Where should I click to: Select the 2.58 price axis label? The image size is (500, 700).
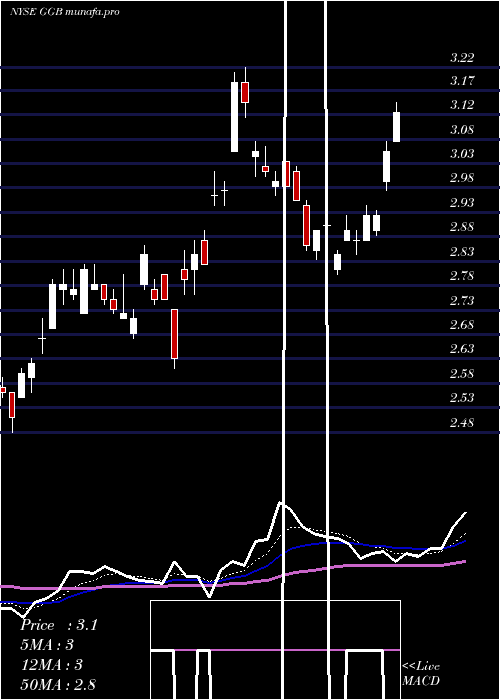click(462, 374)
